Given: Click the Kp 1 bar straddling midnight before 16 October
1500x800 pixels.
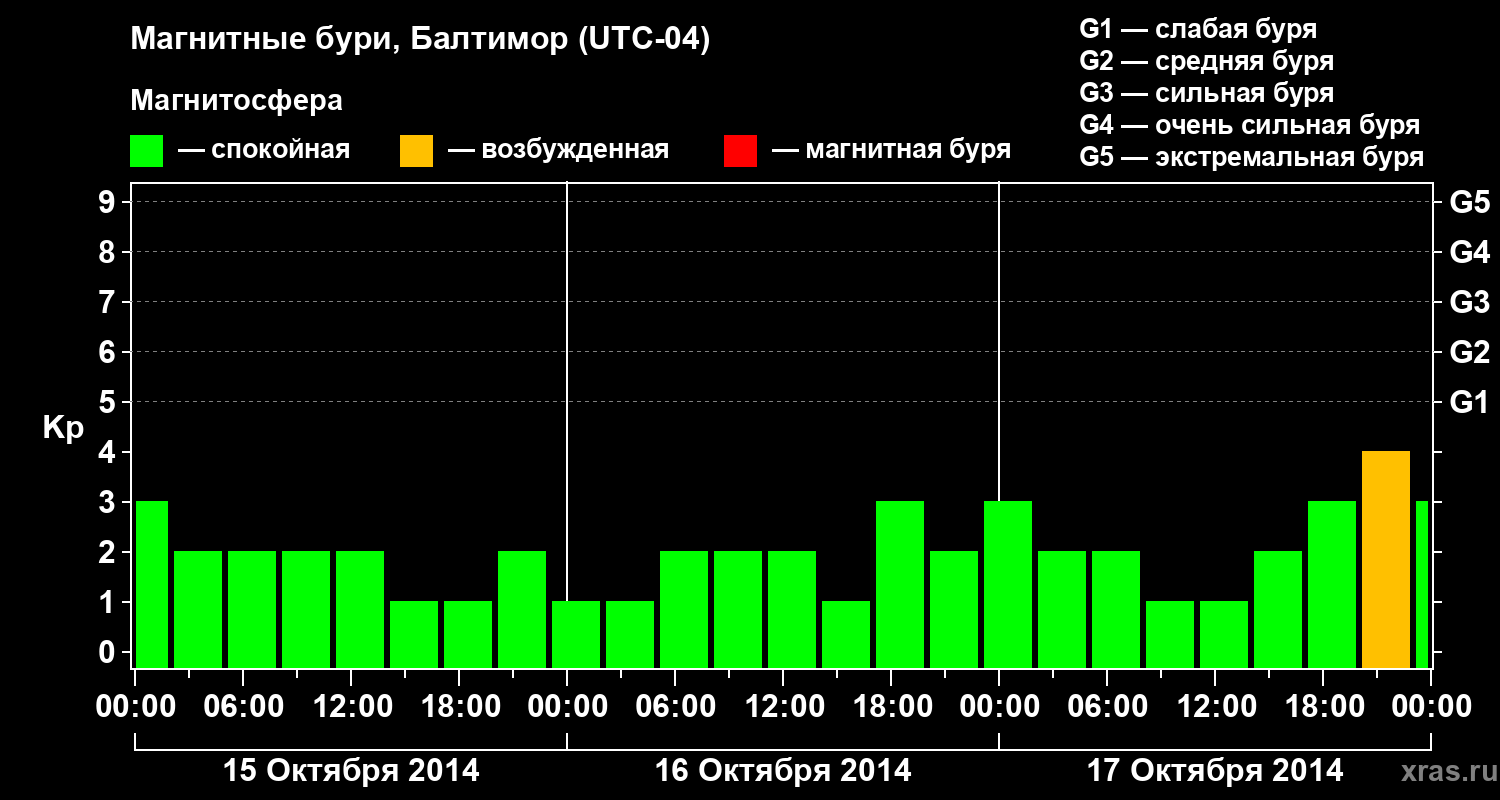Looking at the screenshot, I should 576,635.
